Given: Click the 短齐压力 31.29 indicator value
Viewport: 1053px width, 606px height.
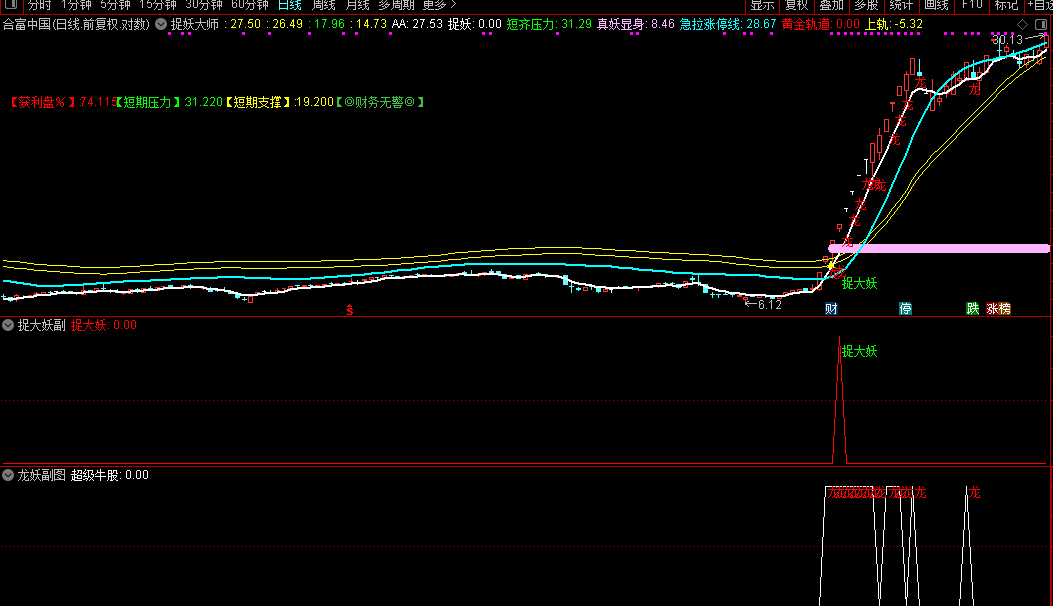Looking at the screenshot, I should point(549,24).
